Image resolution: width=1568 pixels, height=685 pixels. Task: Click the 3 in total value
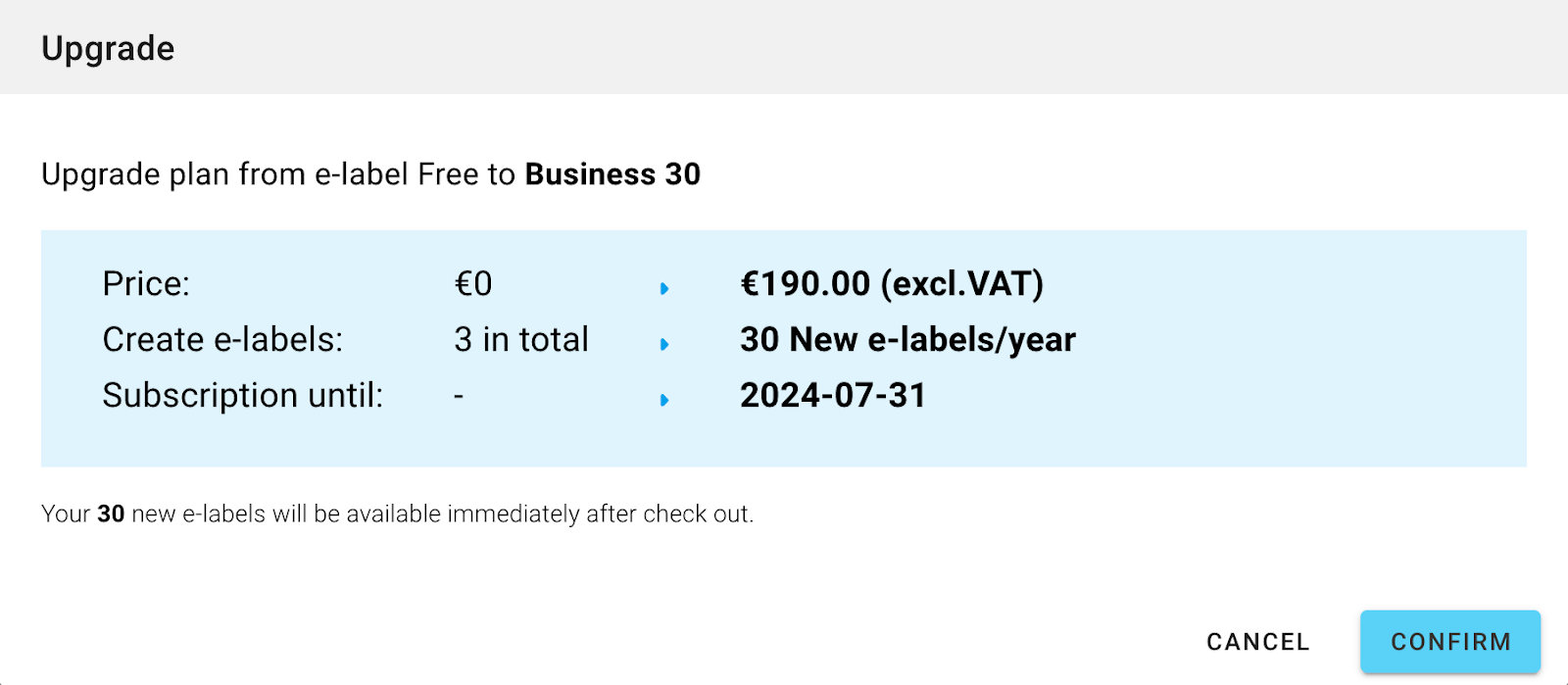[521, 340]
